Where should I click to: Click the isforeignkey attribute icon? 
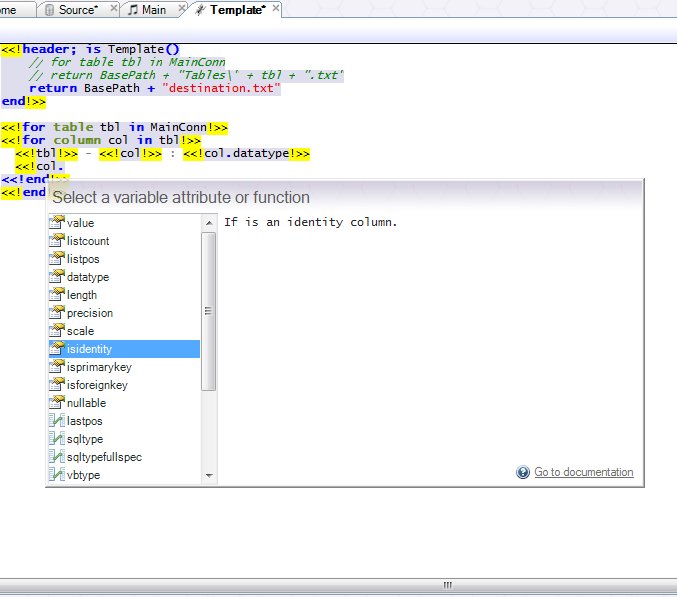(57, 385)
